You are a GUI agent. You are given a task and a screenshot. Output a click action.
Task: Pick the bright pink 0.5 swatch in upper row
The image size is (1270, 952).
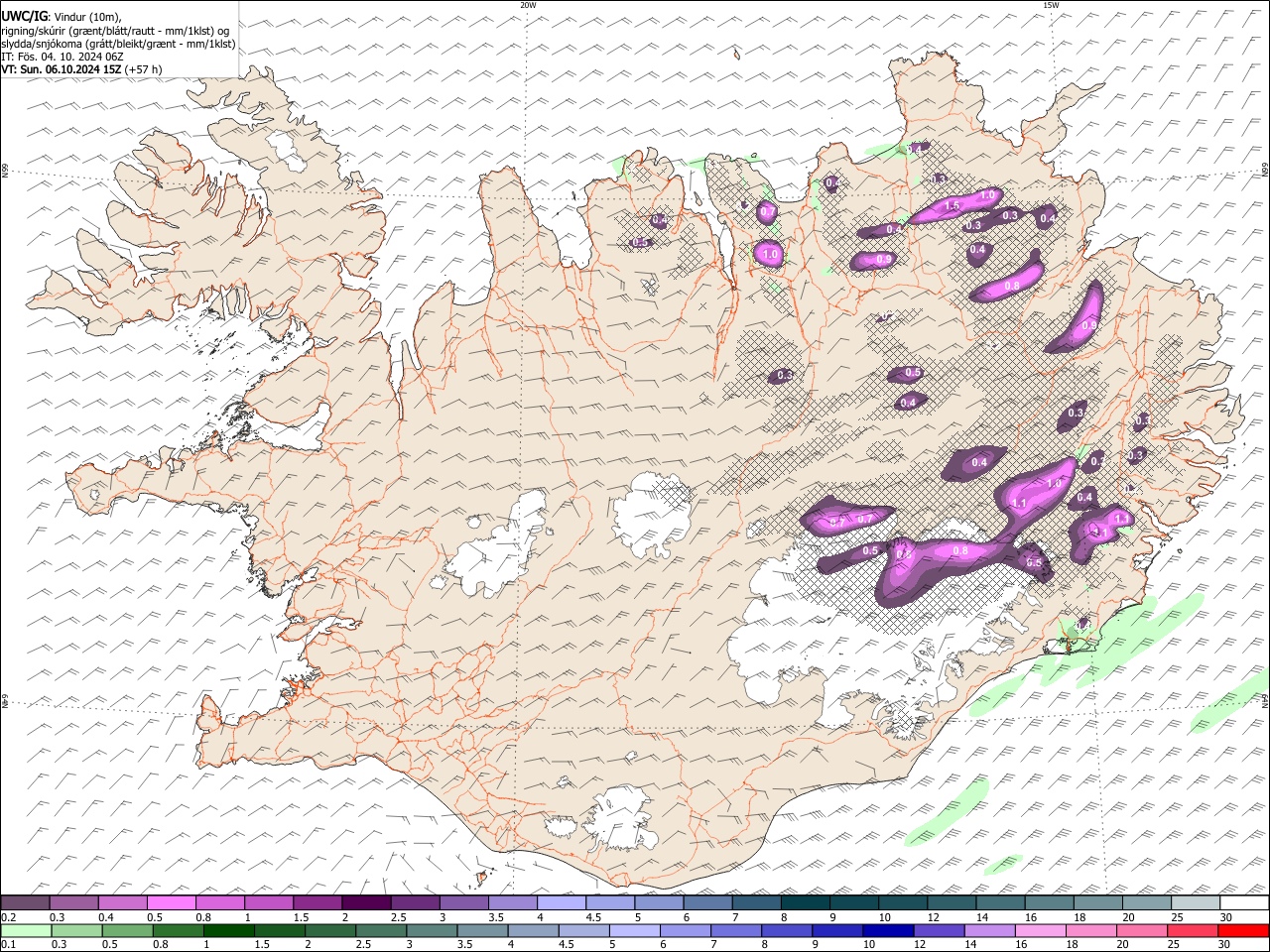point(171,903)
